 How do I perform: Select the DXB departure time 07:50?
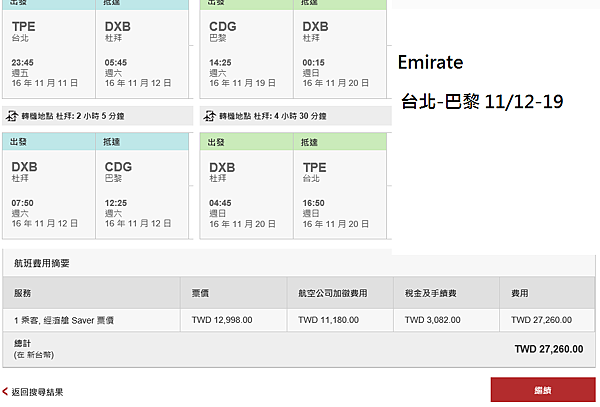(x=23, y=203)
